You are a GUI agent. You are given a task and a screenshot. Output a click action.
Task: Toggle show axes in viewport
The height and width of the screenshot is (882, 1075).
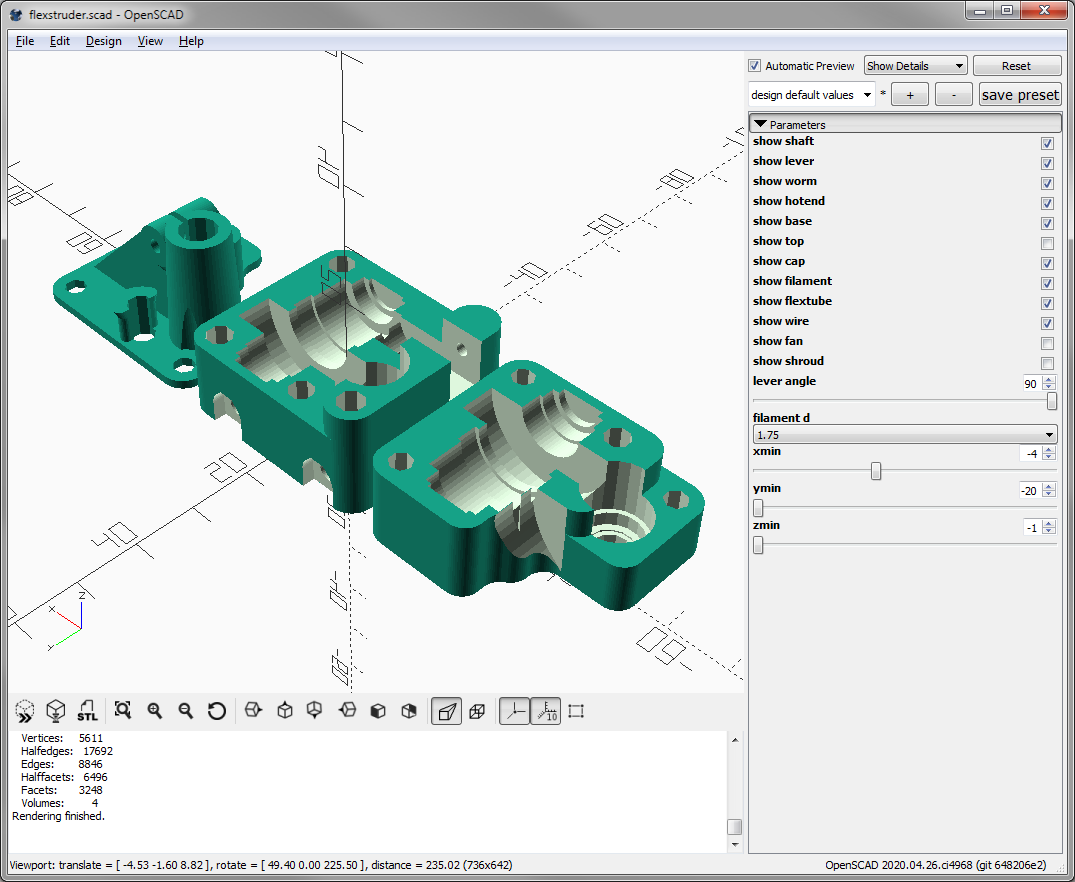[514, 711]
